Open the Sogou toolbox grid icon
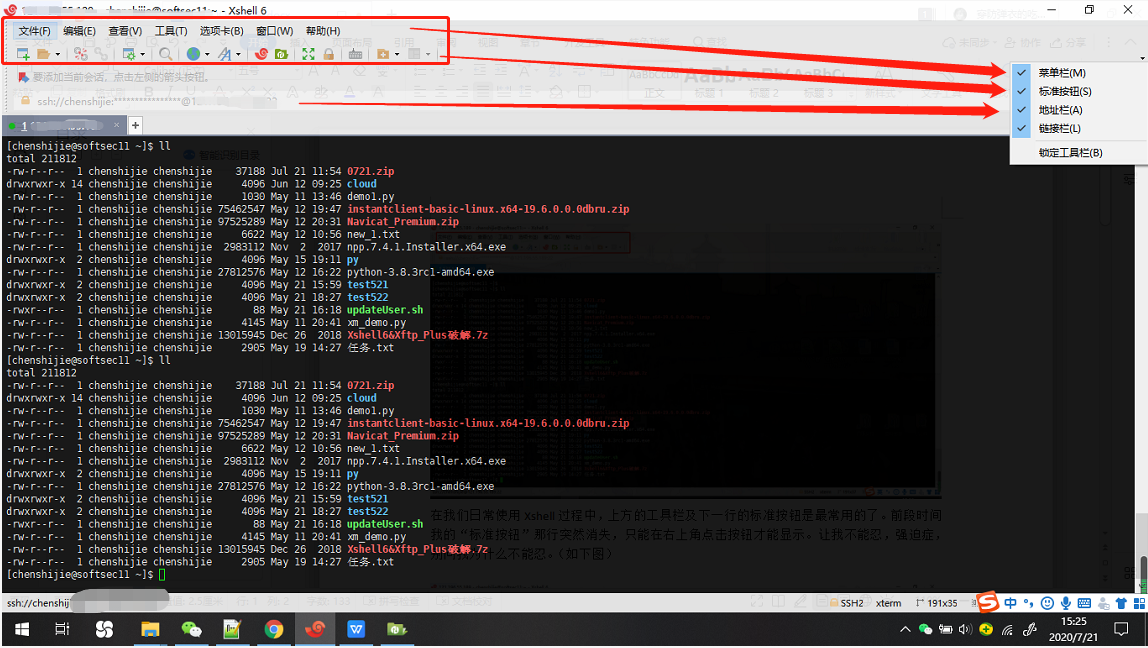The image size is (1148, 648). click(1139, 603)
